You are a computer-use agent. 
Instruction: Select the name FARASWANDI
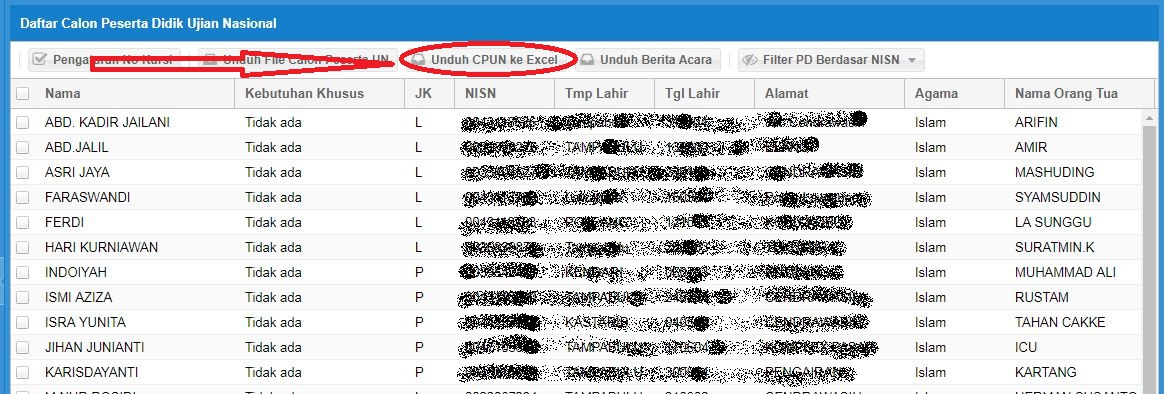88,197
